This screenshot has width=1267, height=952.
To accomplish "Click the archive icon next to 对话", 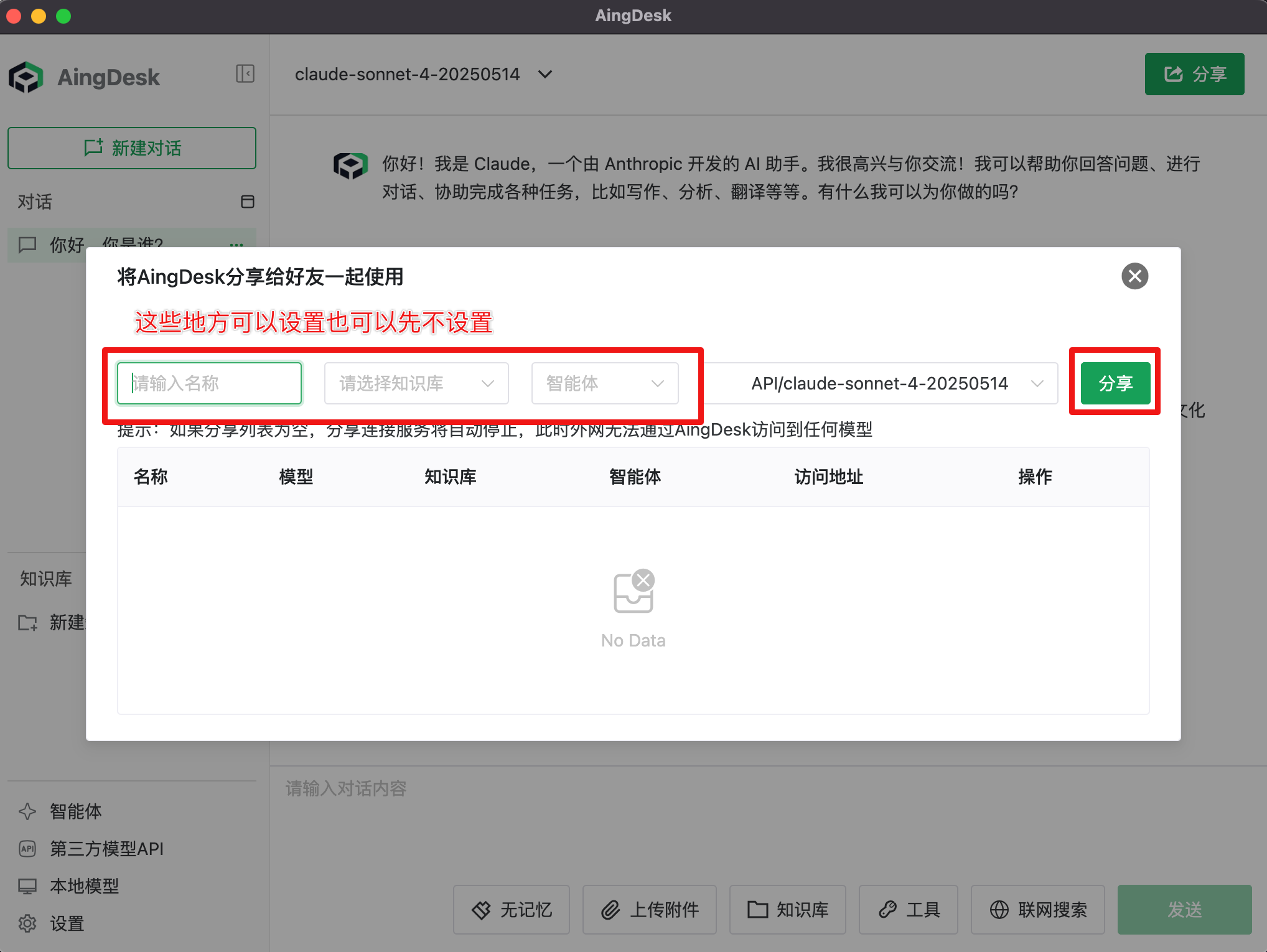I will coord(247,202).
